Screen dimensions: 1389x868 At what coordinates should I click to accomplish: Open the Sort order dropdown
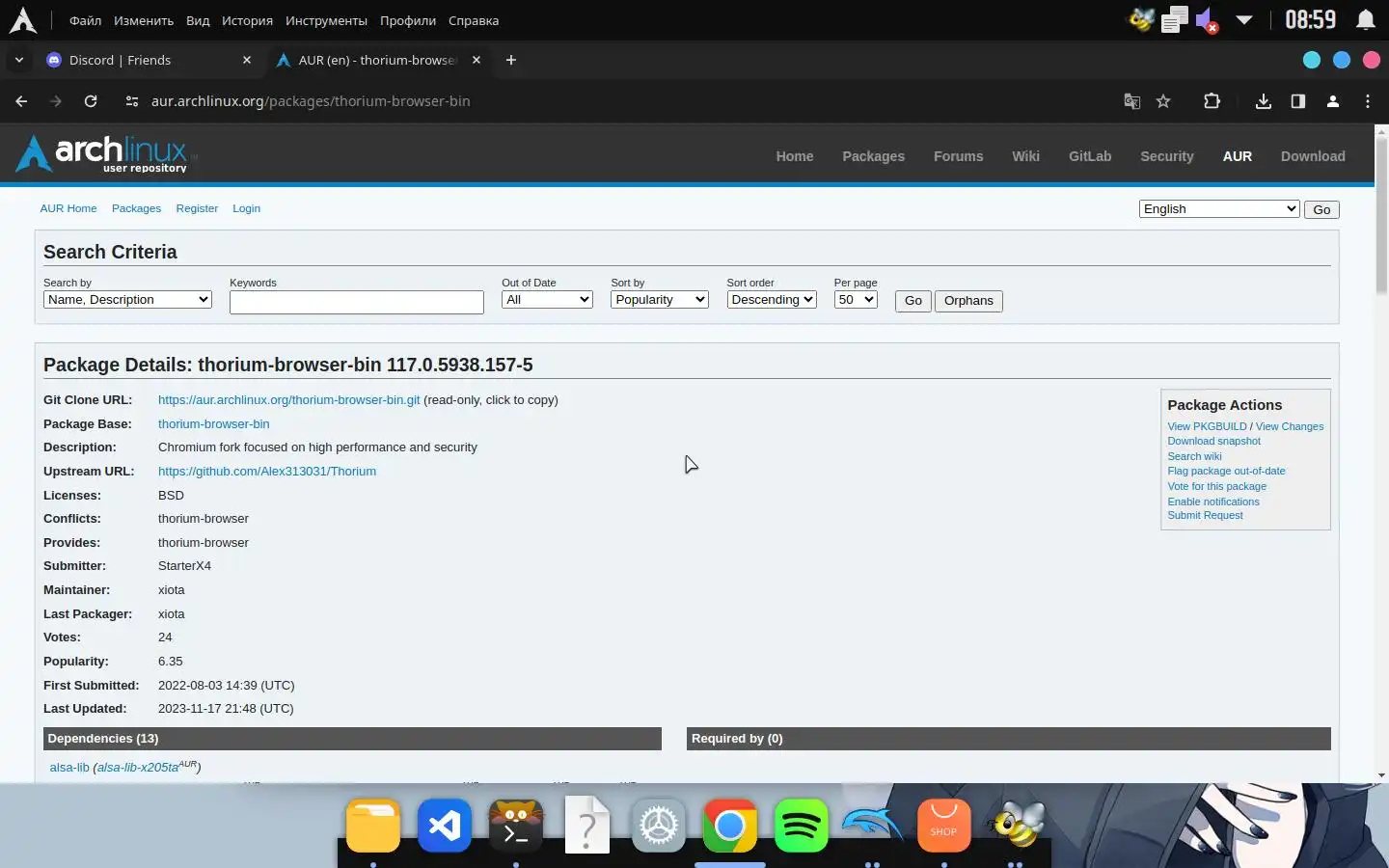tap(772, 300)
